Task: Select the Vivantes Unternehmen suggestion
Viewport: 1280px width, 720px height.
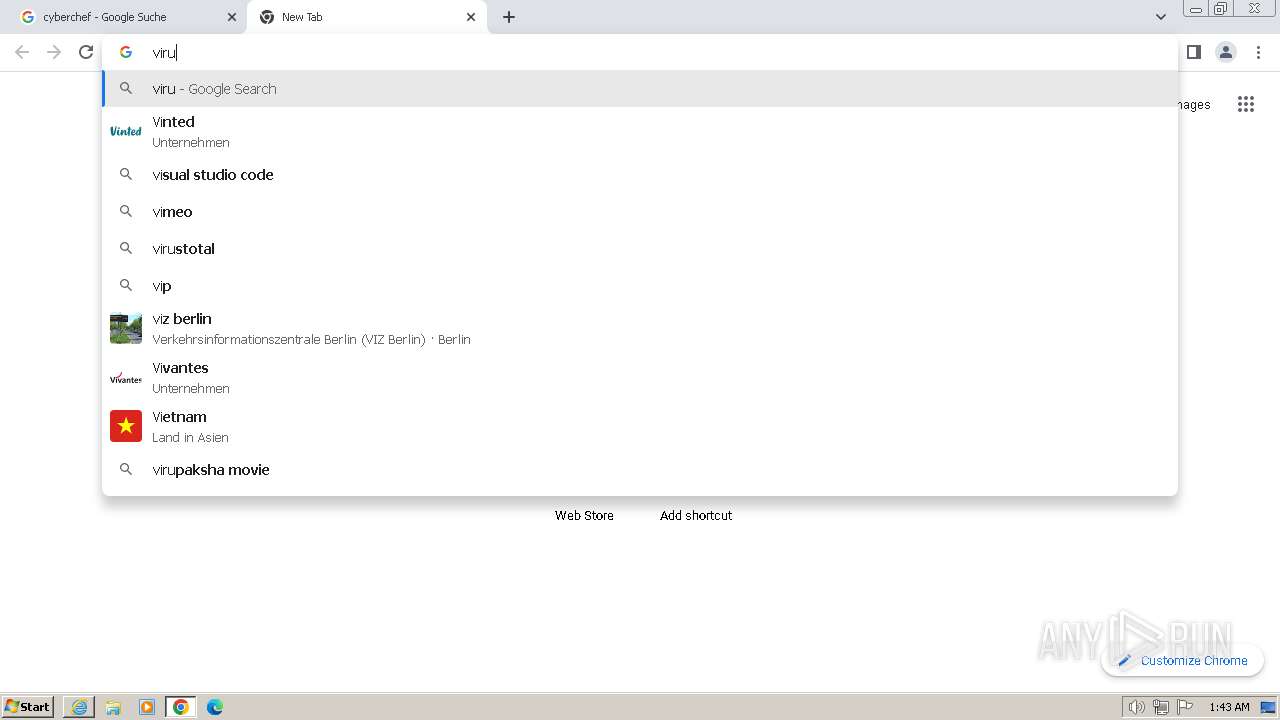Action: click(x=640, y=377)
